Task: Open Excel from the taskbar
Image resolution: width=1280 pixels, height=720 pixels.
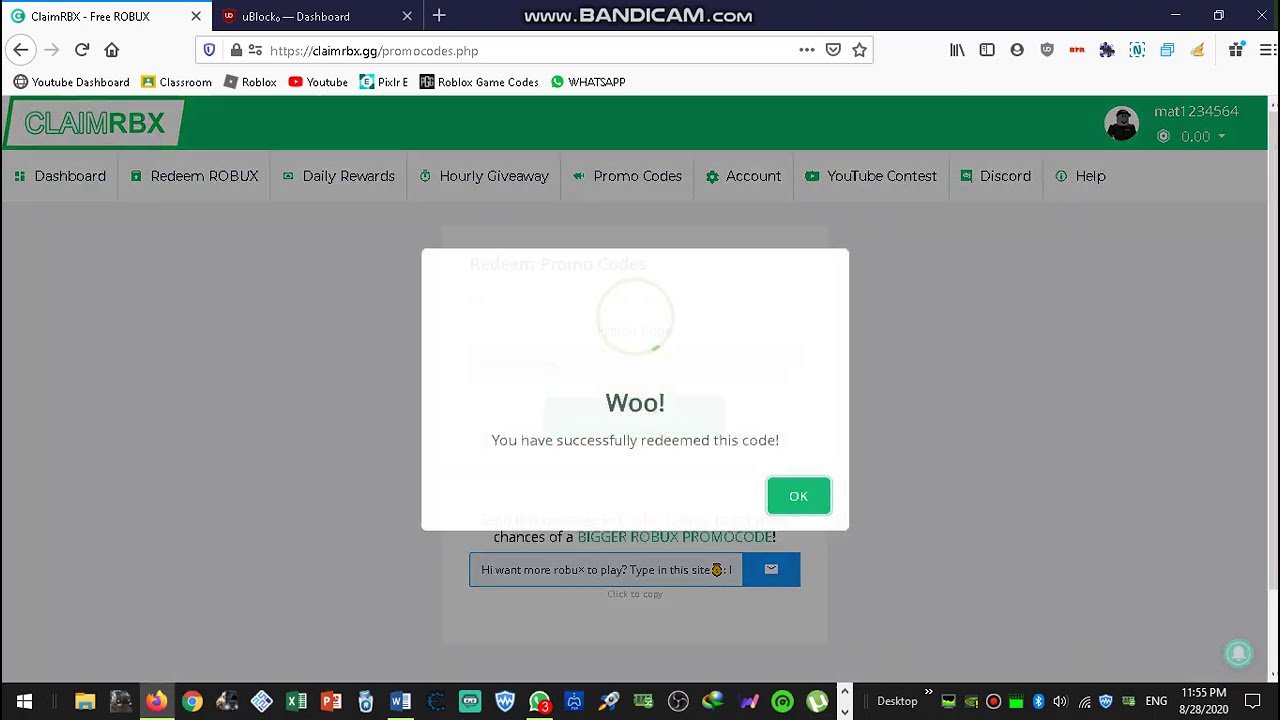Action: click(296, 702)
